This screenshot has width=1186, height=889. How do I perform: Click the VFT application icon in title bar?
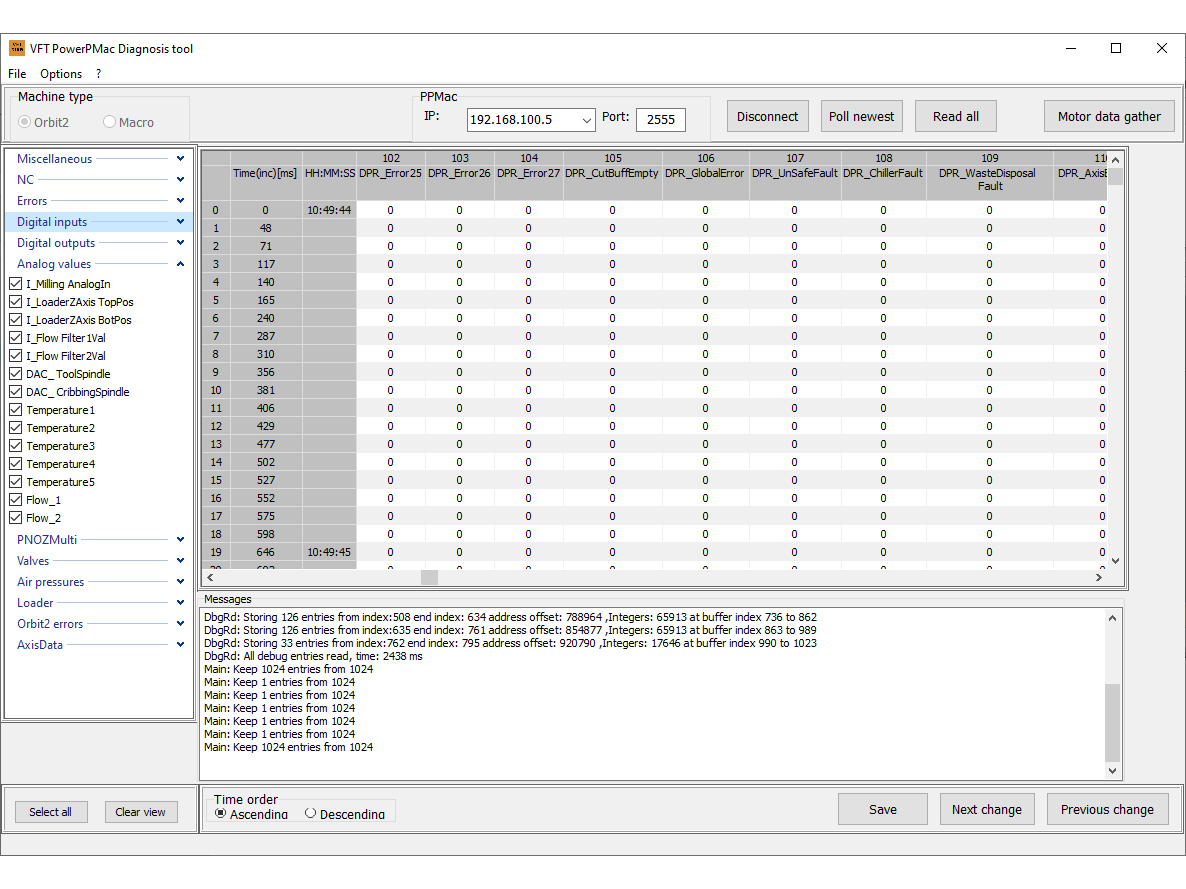tap(17, 48)
